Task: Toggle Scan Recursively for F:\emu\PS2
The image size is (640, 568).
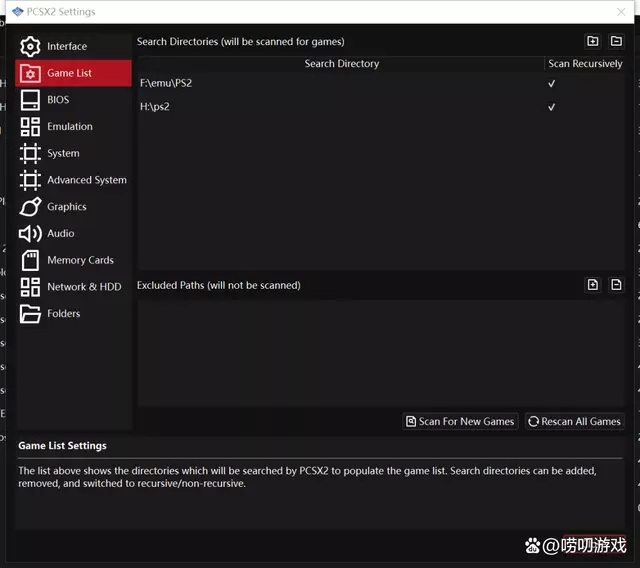Action: [551, 84]
